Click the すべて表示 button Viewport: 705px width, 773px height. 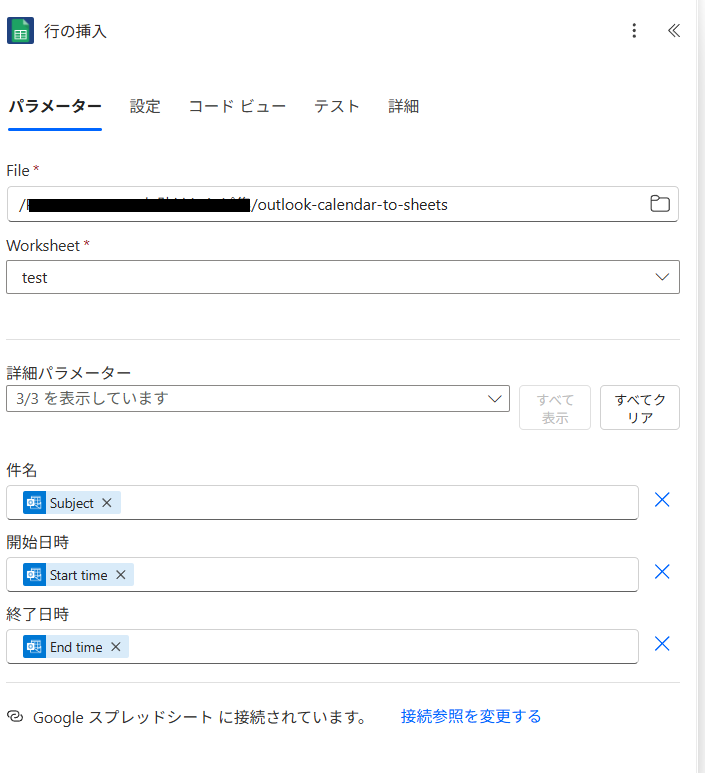tap(555, 408)
